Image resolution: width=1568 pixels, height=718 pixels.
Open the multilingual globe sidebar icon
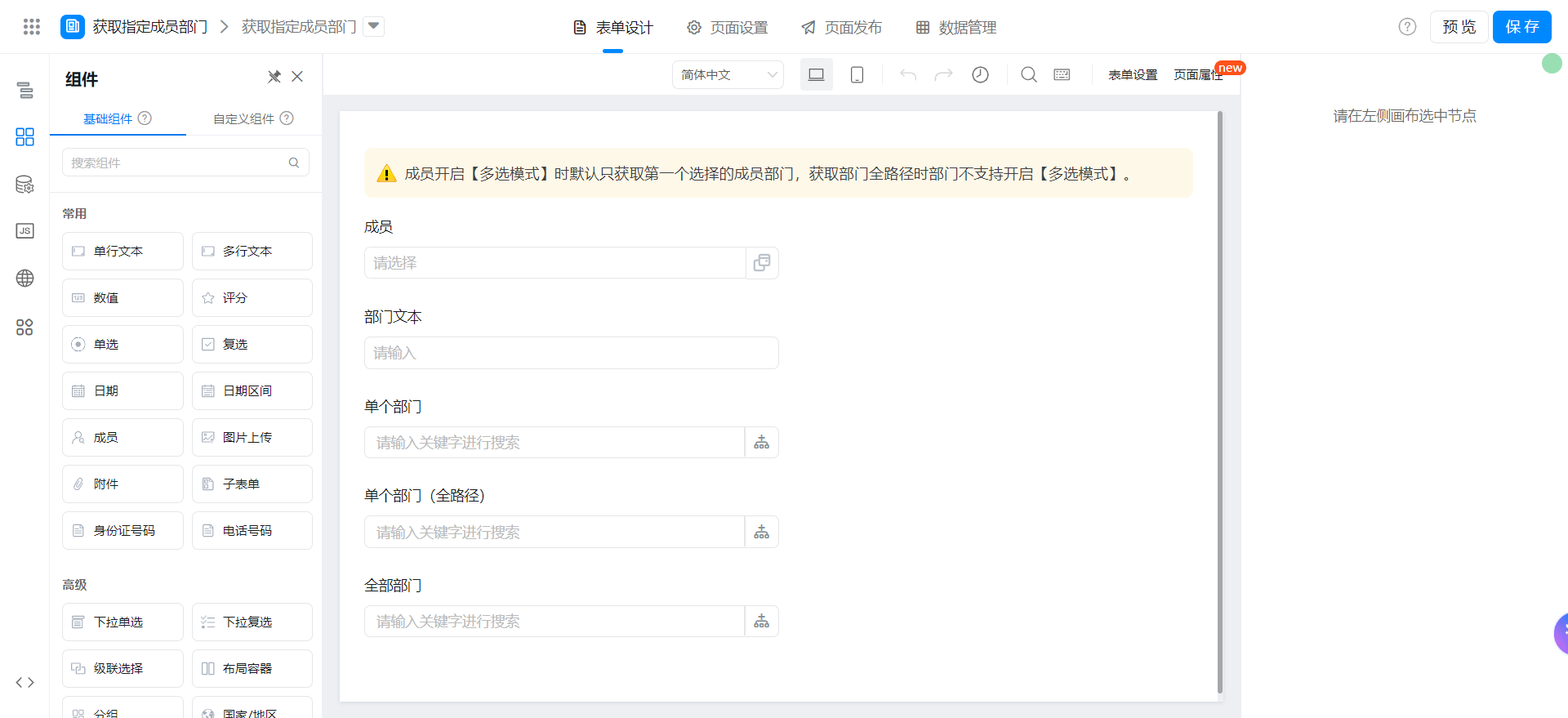coord(25,279)
